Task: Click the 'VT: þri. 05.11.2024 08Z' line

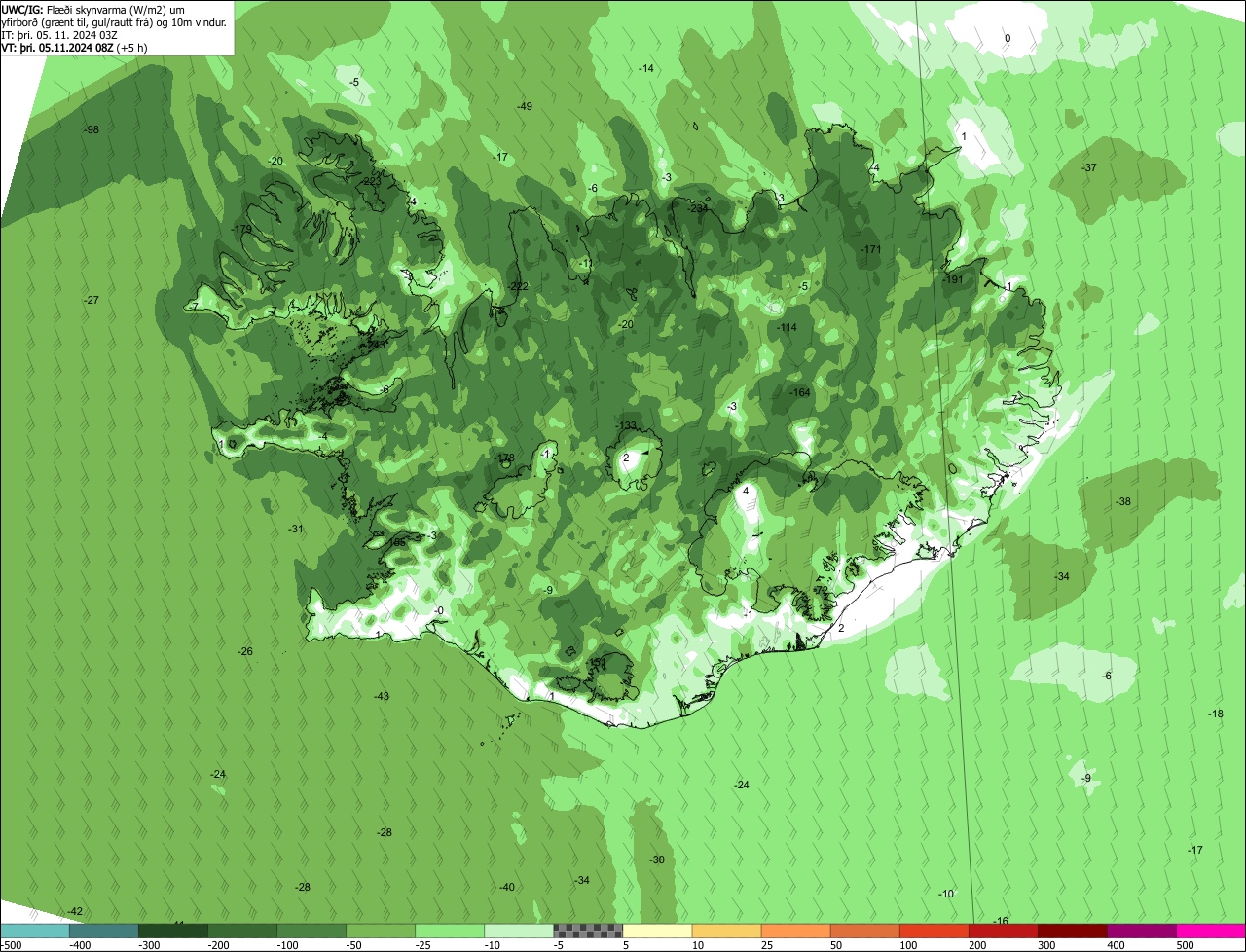Action: pos(74,47)
